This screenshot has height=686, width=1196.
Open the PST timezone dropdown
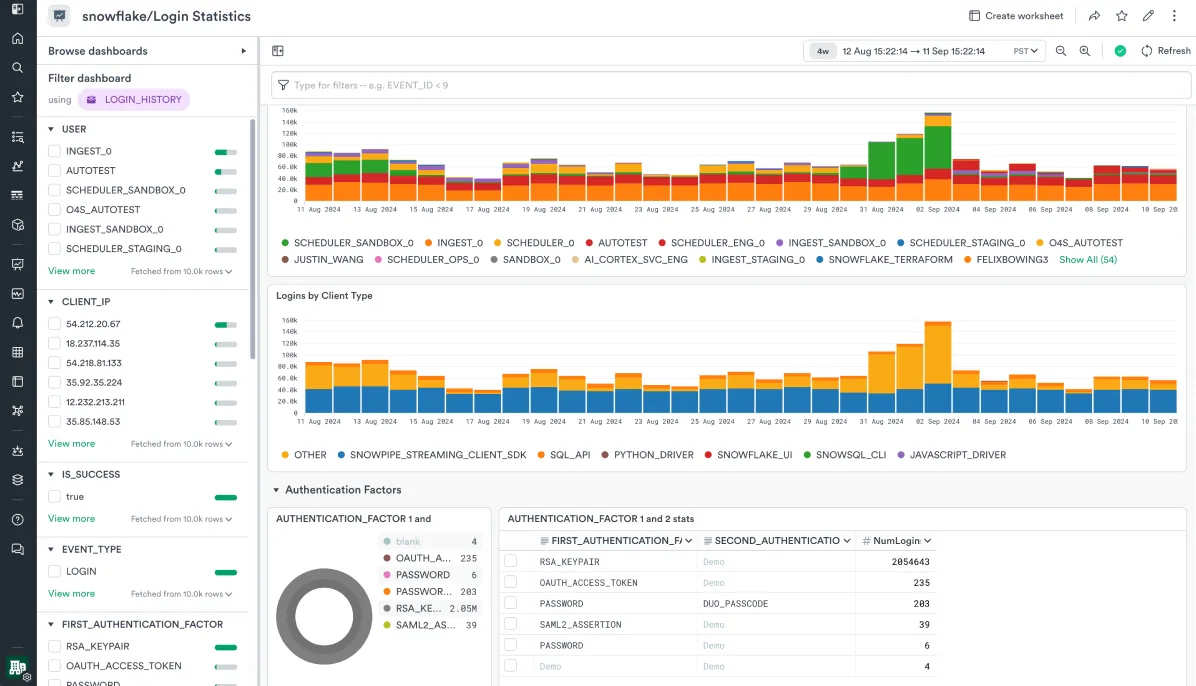tap(1025, 51)
